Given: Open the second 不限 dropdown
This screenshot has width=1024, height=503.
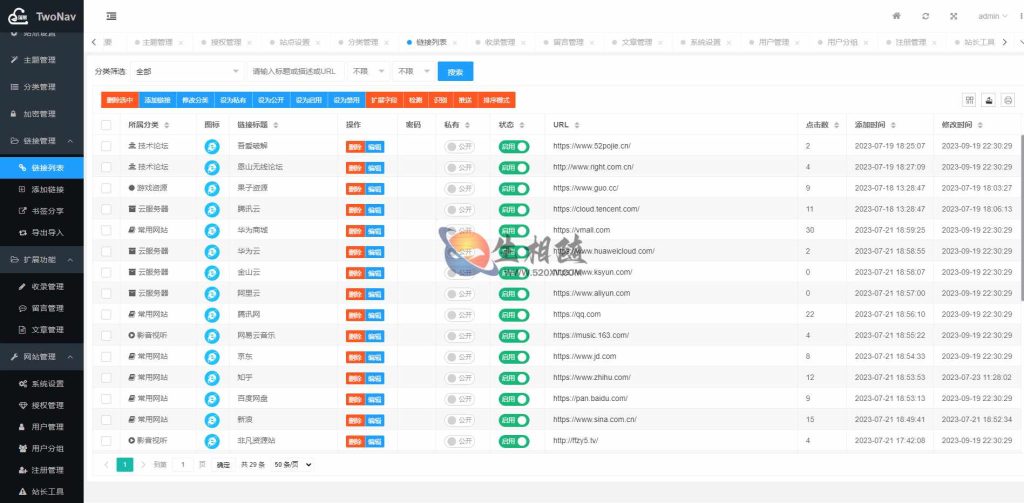Looking at the screenshot, I should (x=413, y=71).
